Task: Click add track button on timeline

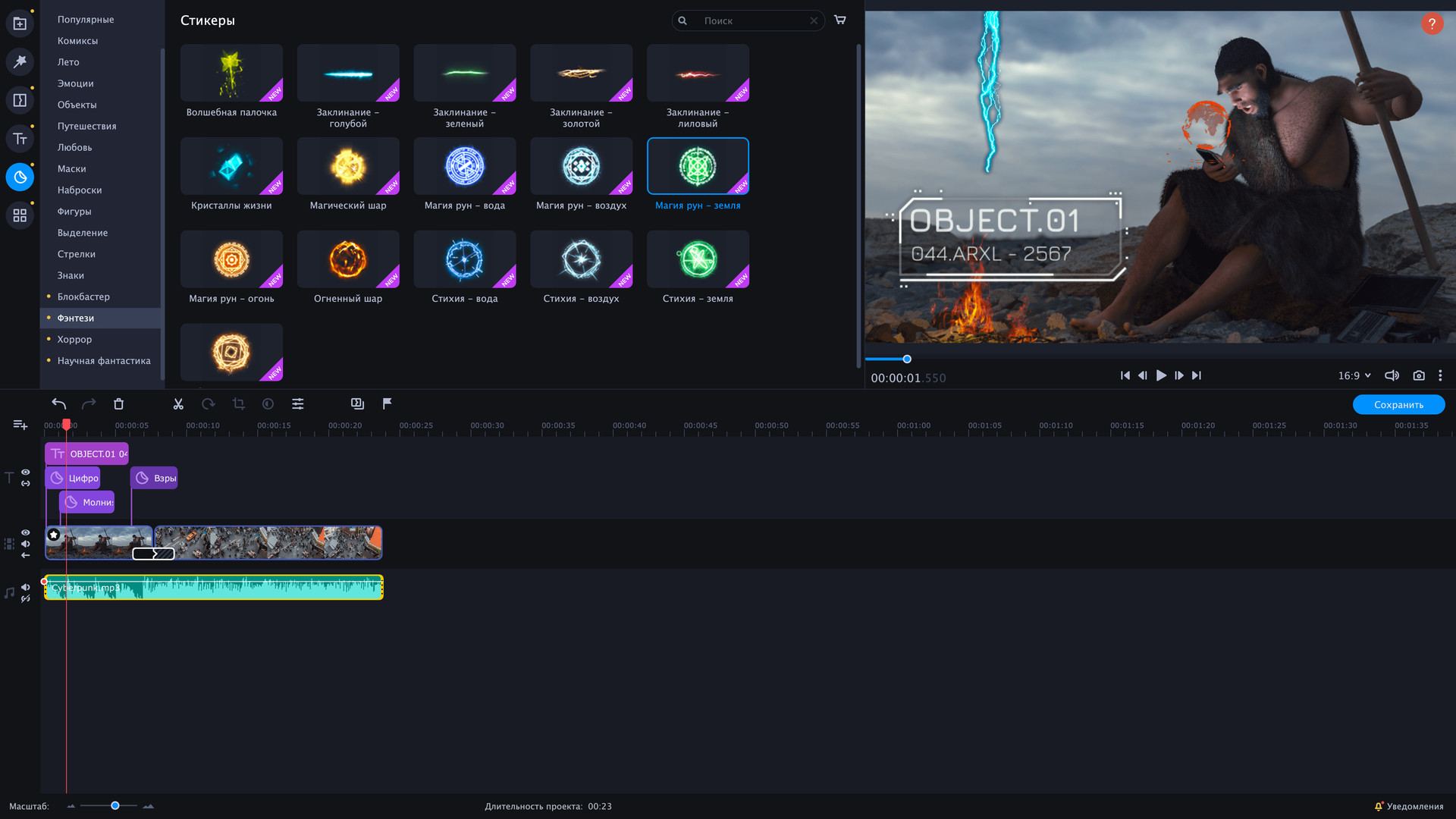Action: point(20,425)
